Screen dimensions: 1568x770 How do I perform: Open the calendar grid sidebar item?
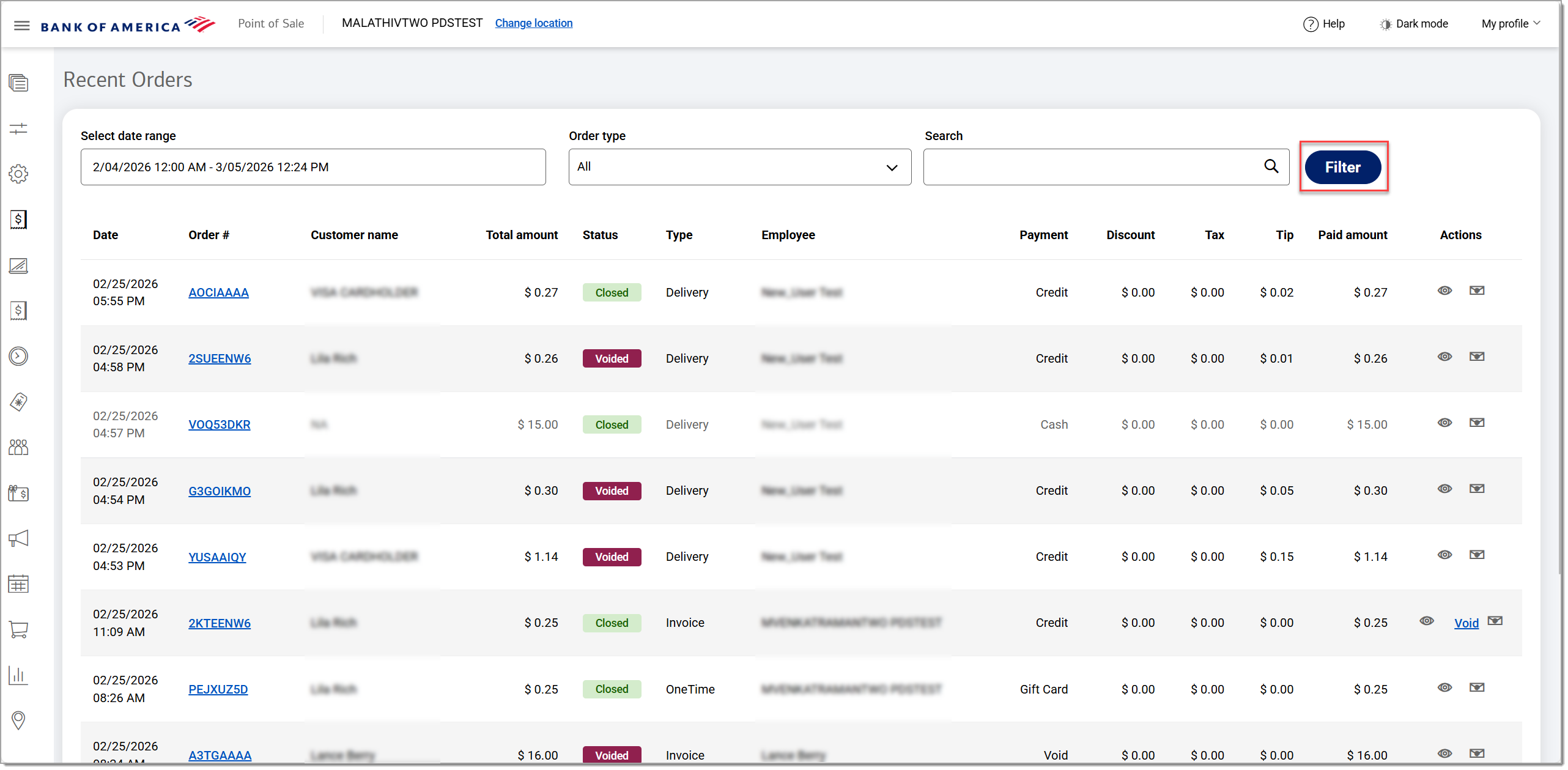point(18,585)
